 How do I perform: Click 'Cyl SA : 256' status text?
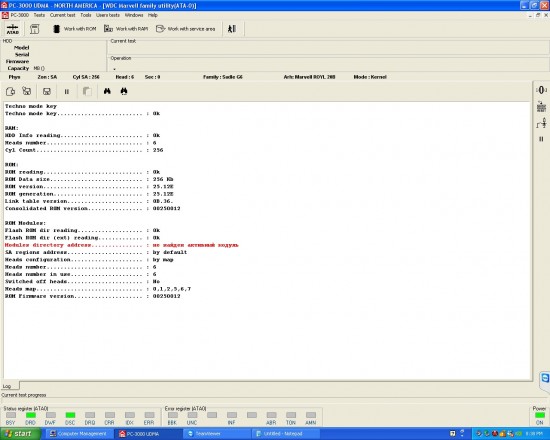86,77
